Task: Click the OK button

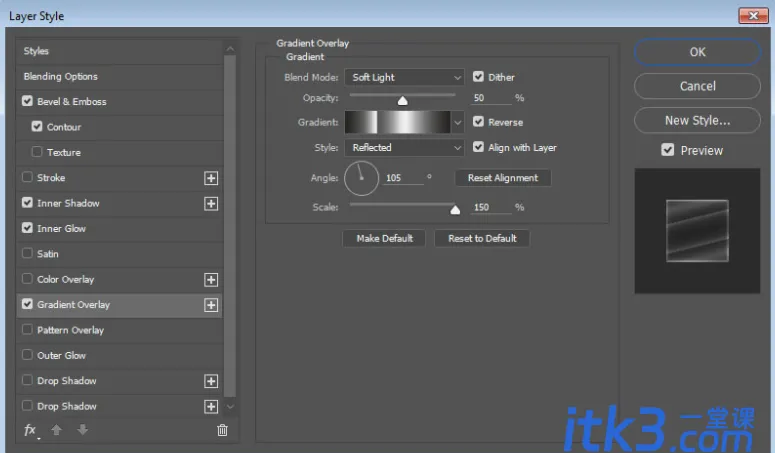Action: [x=697, y=52]
